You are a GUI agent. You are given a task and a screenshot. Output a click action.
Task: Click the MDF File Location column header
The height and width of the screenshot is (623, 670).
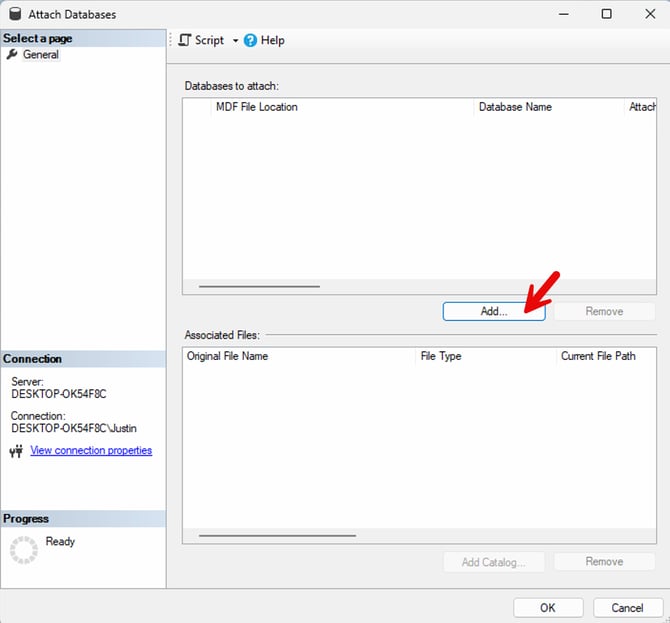click(x=257, y=107)
